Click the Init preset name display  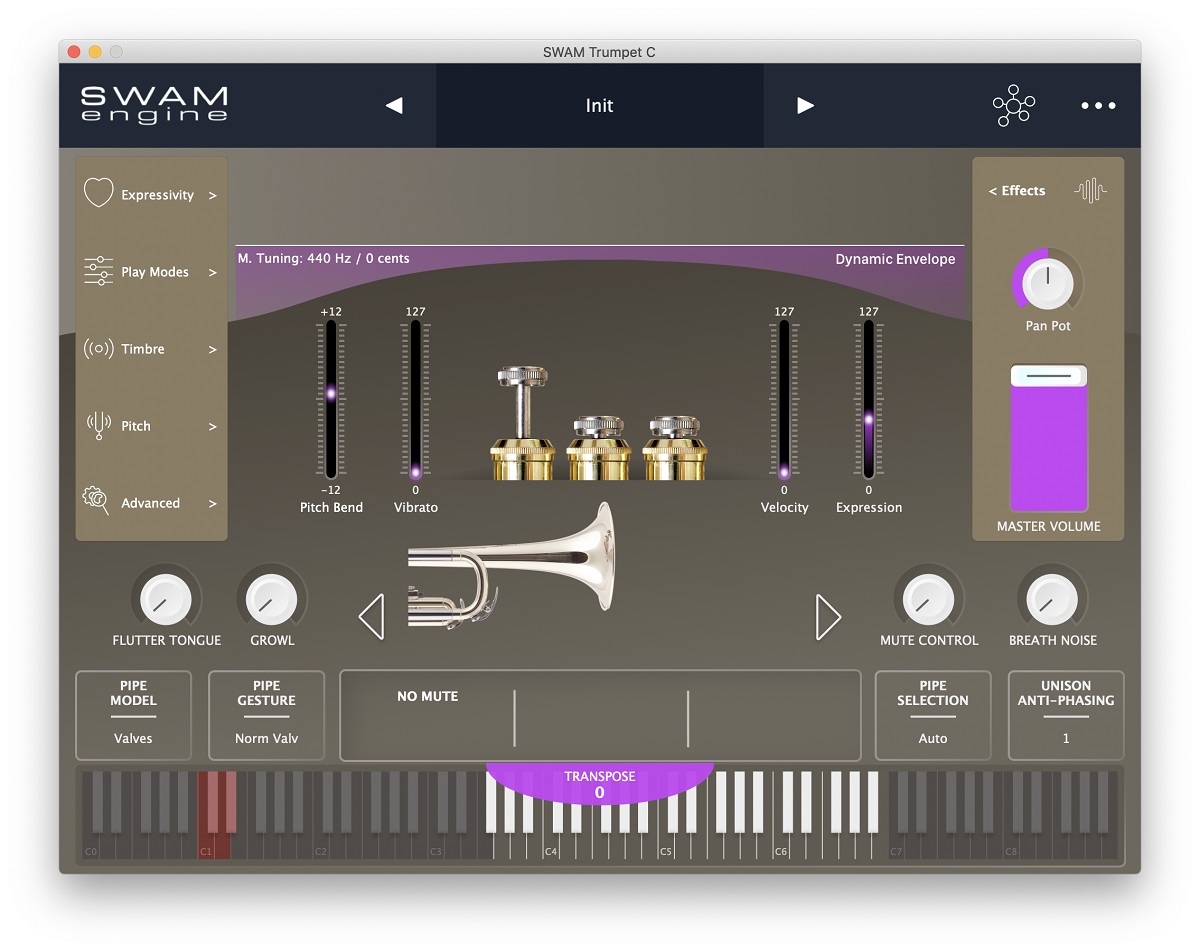click(x=599, y=105)
